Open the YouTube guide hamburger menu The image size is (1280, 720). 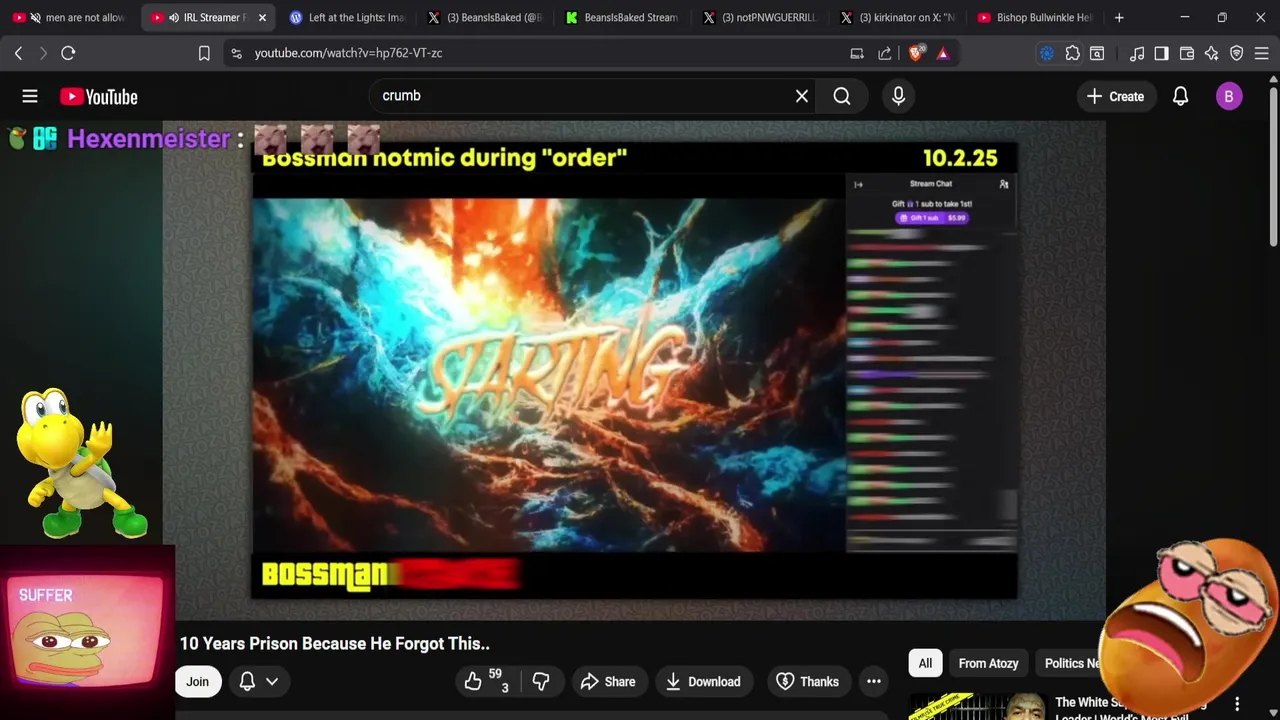click(30, 96)
